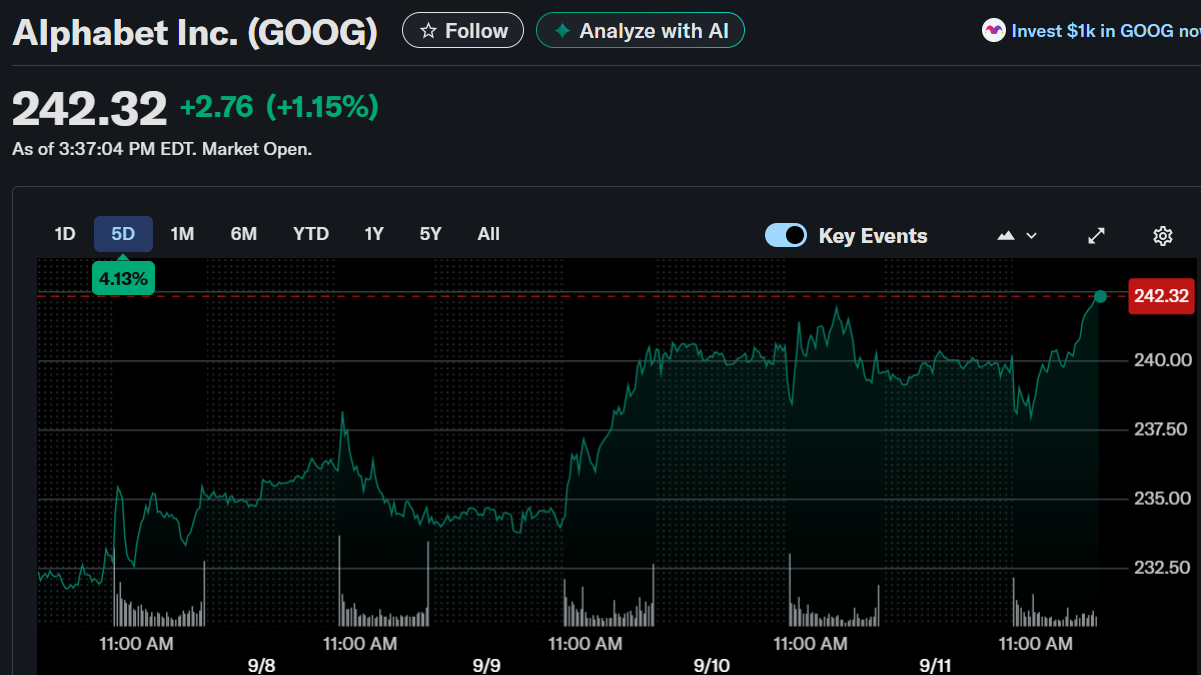This screenshot has width=1201, height=675.
Task: Switch chart to the 1M range
Action: [182, 234]
